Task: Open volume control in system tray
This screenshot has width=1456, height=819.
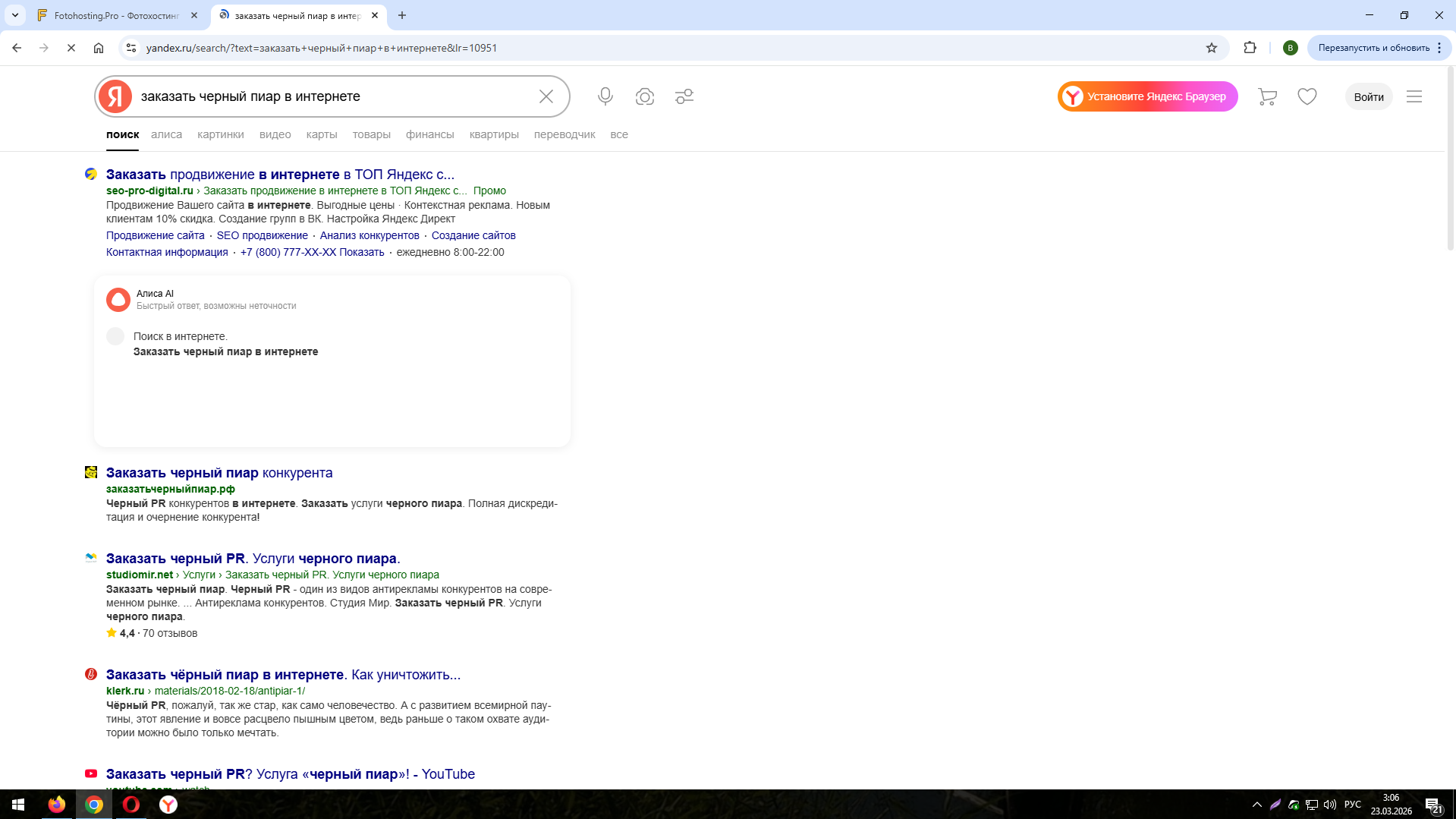Action: click(1330, 805)
